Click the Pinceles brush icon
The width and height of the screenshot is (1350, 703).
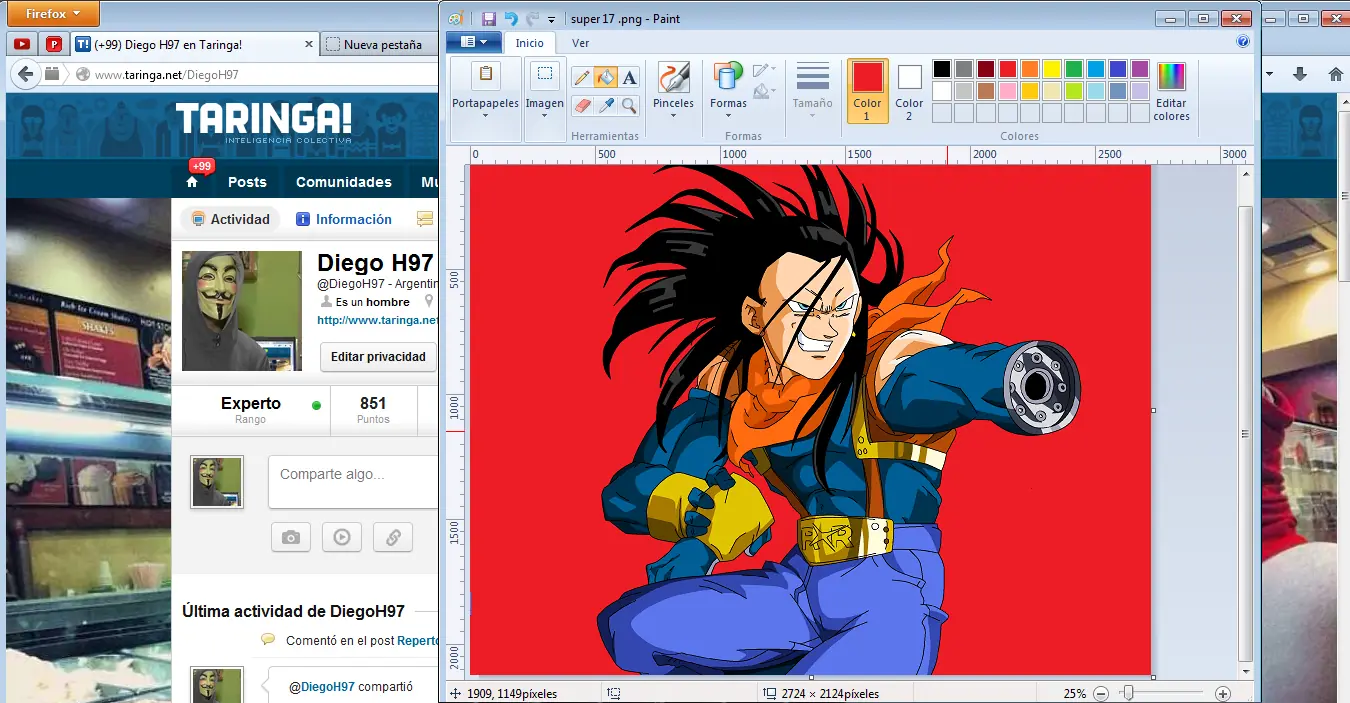click(x=673, y=78)
